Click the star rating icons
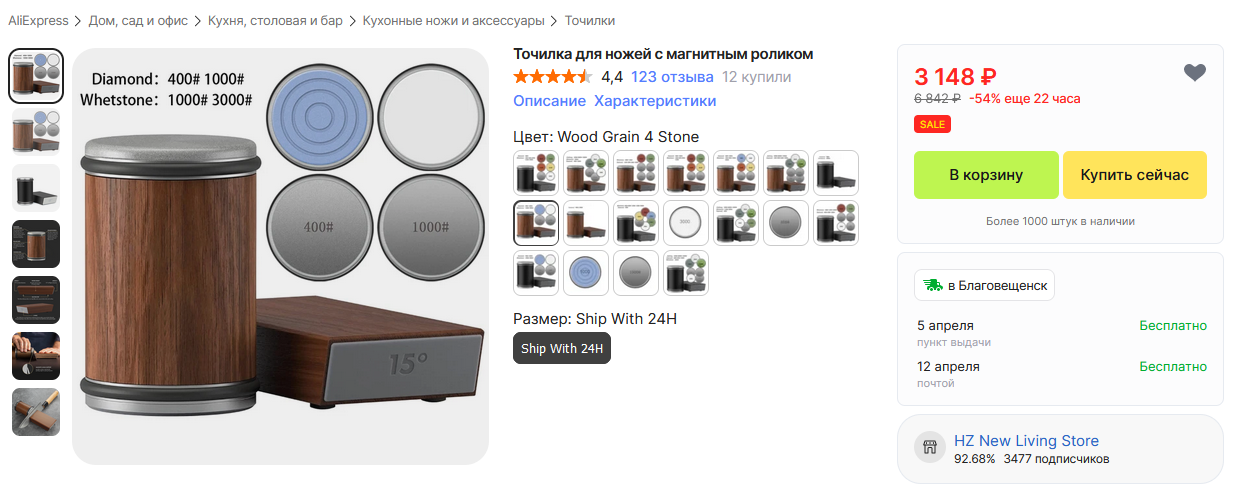This screenshot has width=1242, height=501. [x=553, y=77]
